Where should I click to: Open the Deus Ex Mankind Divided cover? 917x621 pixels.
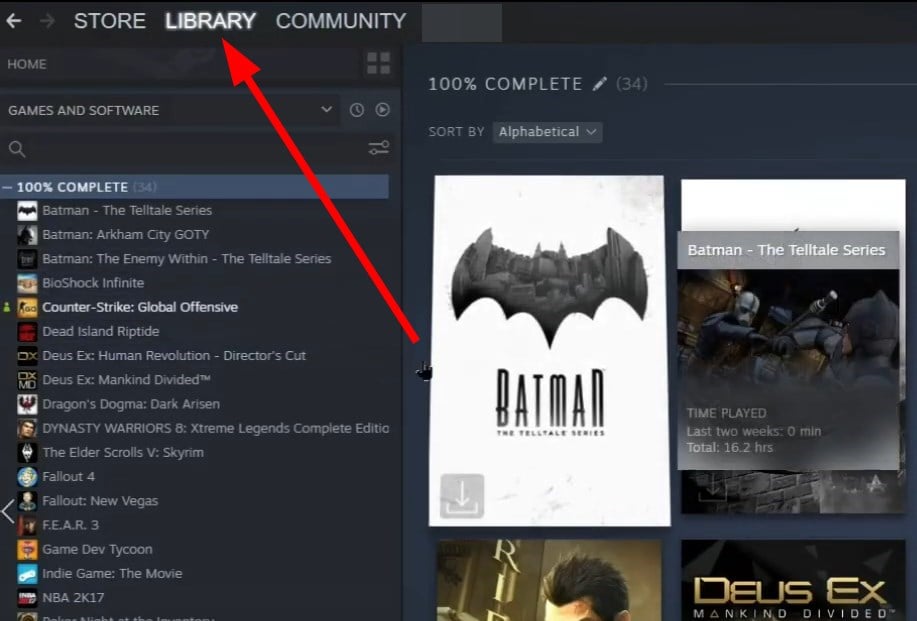coord(793,580)
